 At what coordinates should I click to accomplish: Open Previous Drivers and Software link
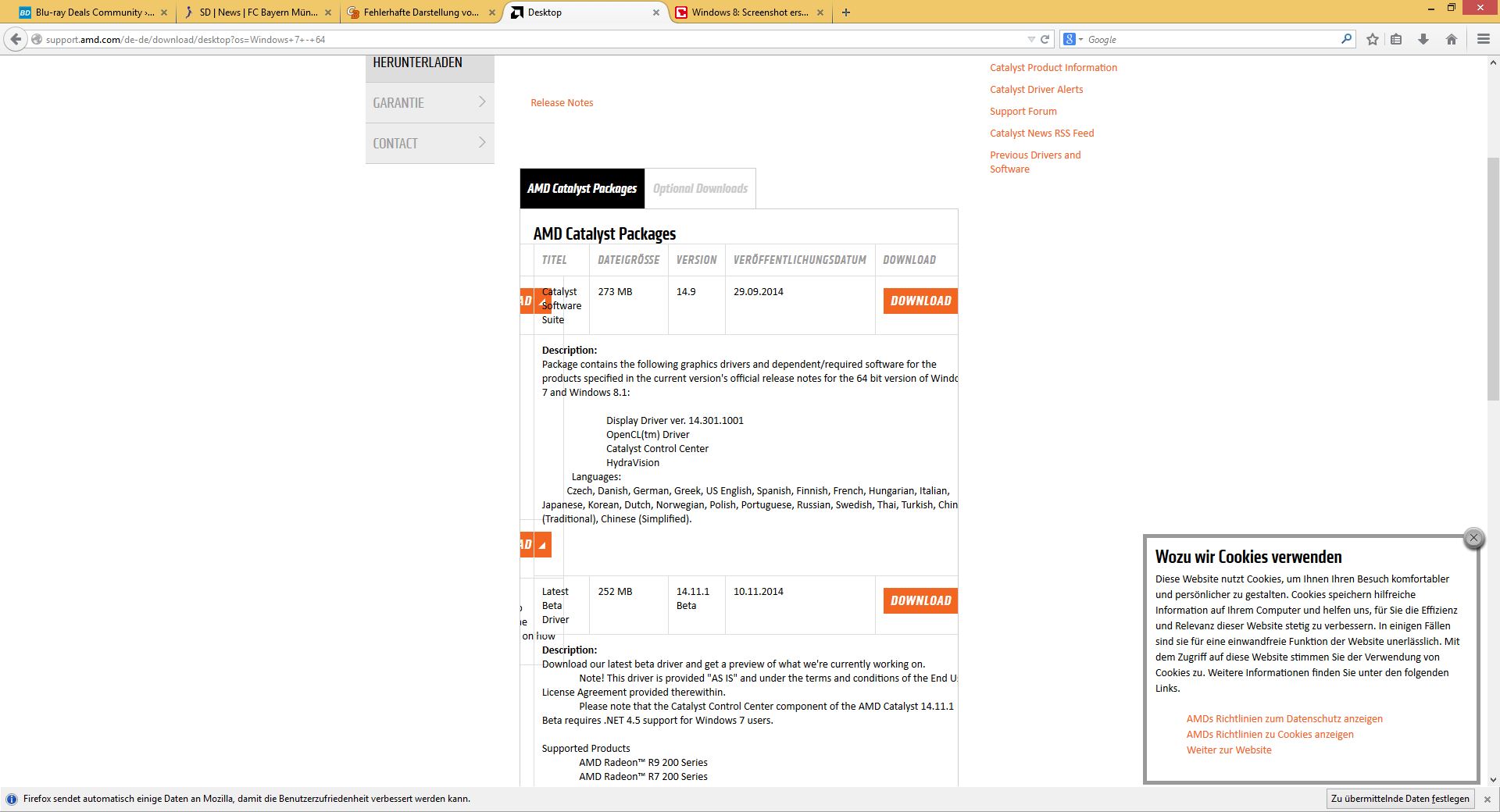pos(1035,162)
